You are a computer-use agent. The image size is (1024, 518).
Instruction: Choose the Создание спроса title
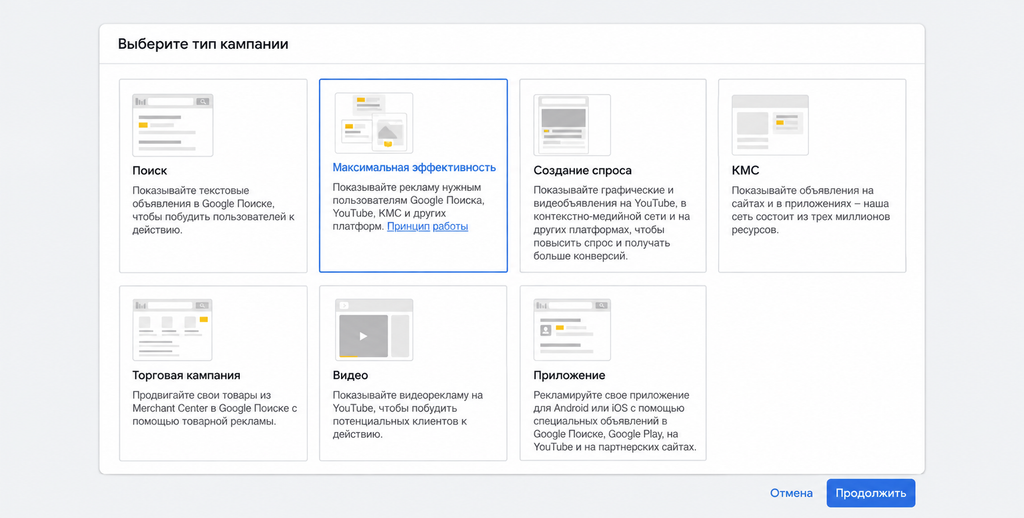pyautogui.click(x=583, y=170)
